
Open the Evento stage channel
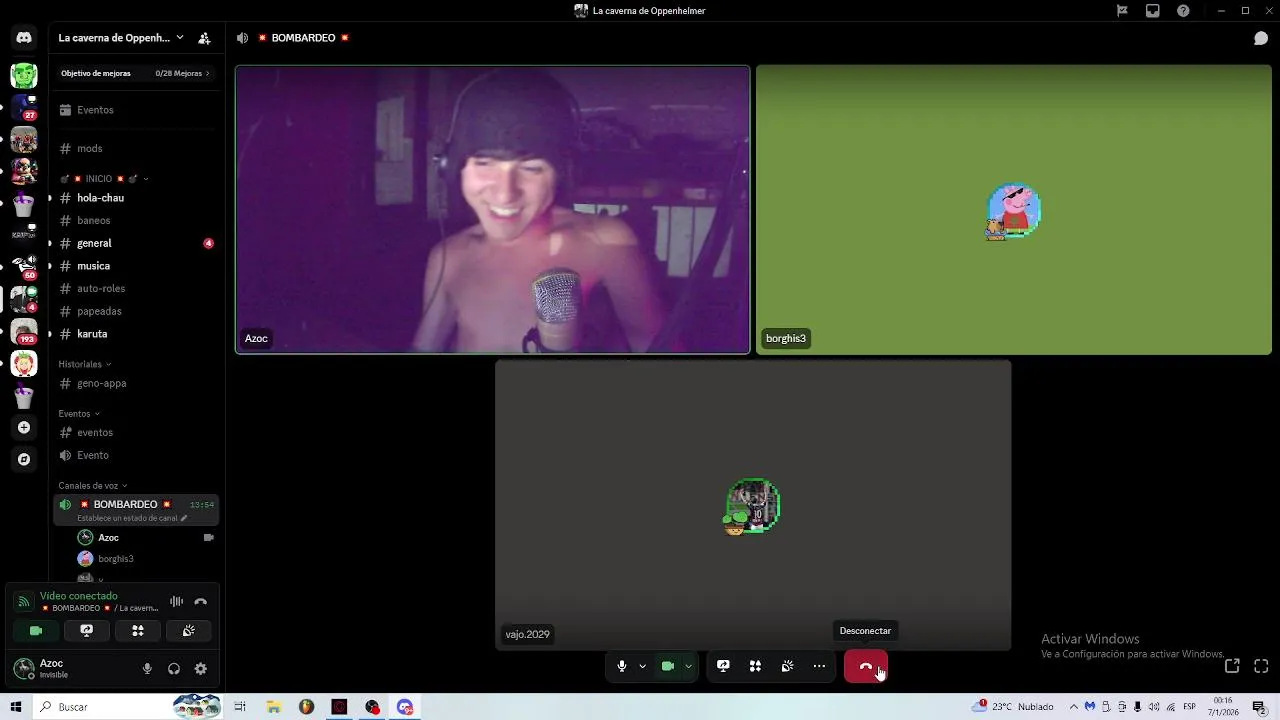pyautogui.click(x=136, y=455)
